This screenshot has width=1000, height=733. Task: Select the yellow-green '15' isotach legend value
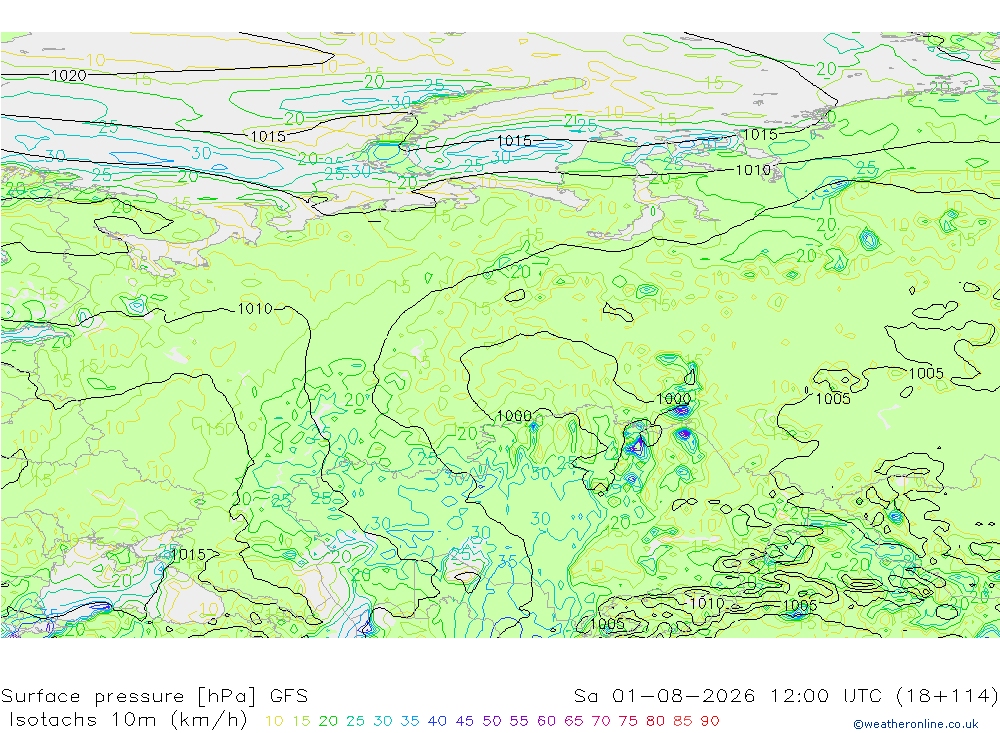301,721
